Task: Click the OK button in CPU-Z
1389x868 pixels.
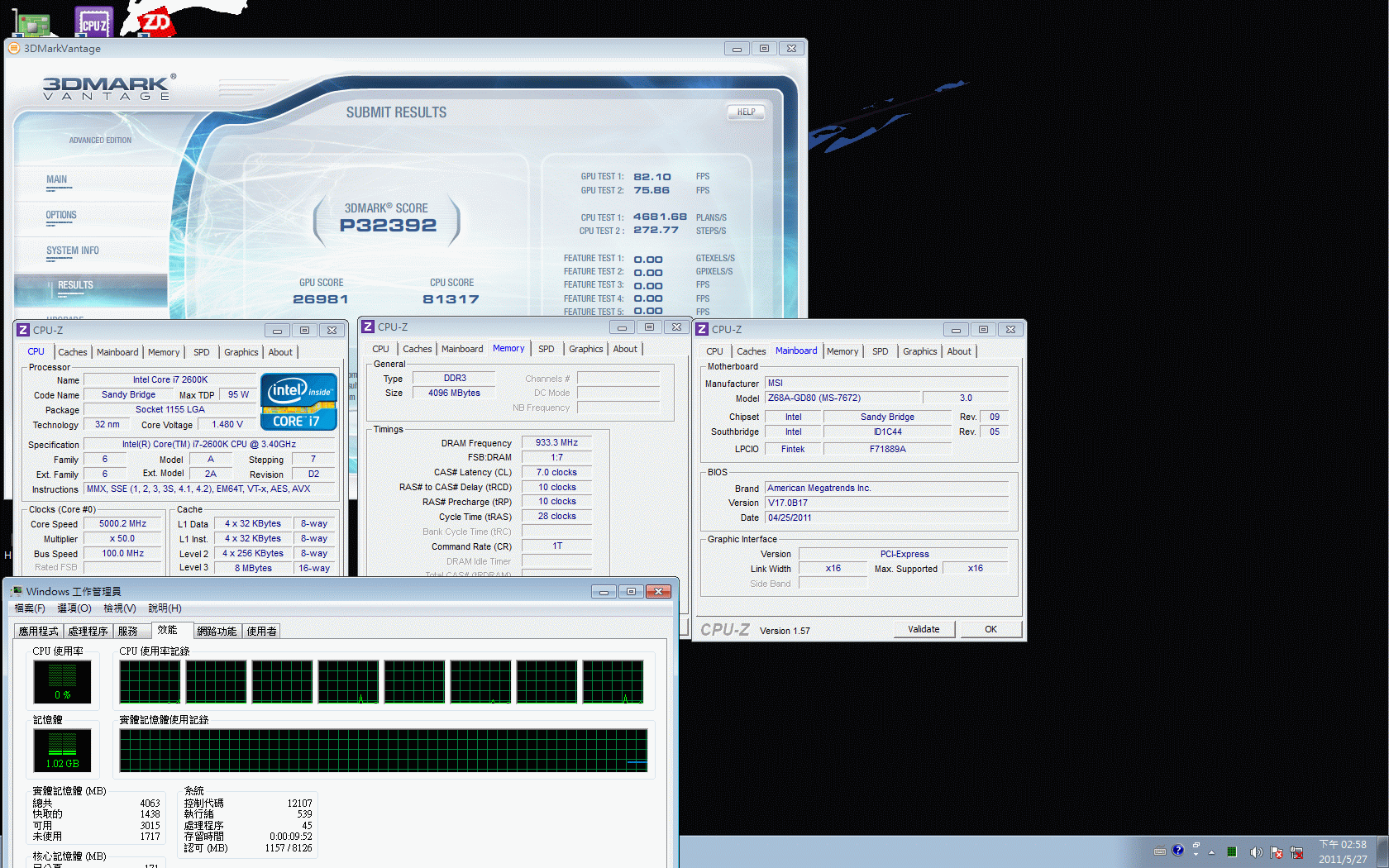Action: [x=990, y=629]
